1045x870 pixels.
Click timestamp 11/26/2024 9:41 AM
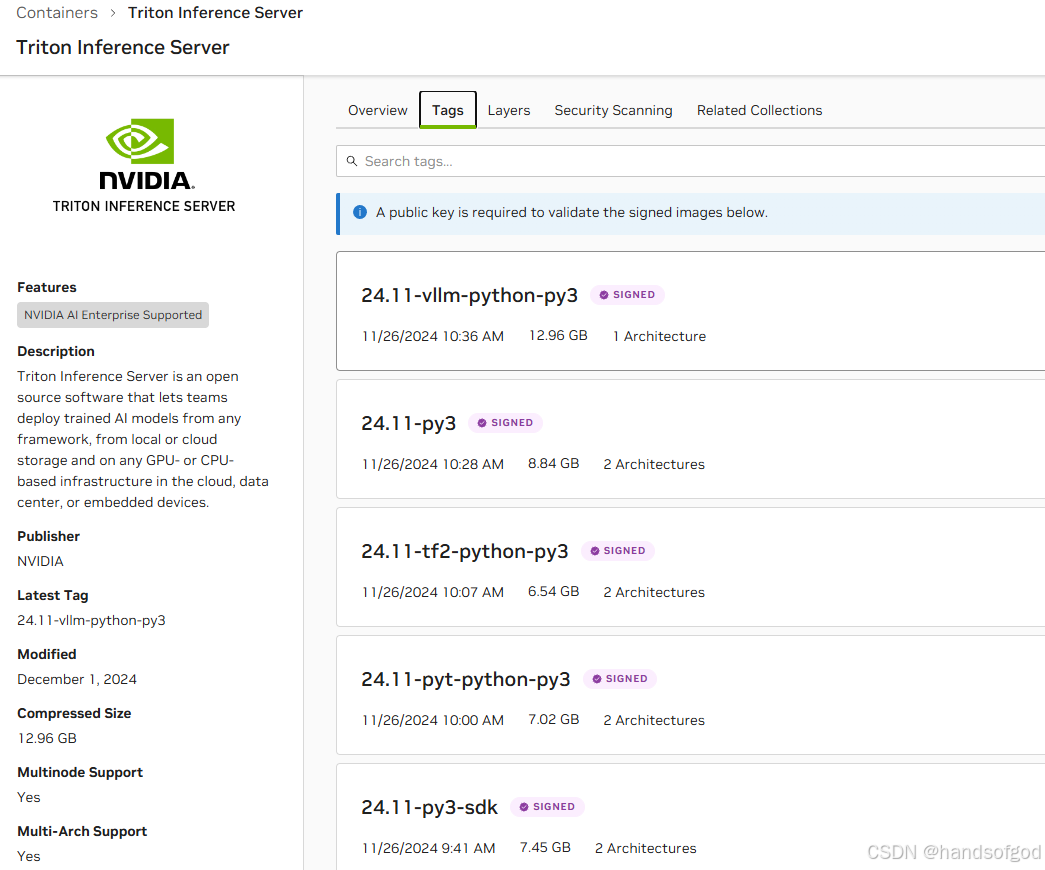coord(429,848)
